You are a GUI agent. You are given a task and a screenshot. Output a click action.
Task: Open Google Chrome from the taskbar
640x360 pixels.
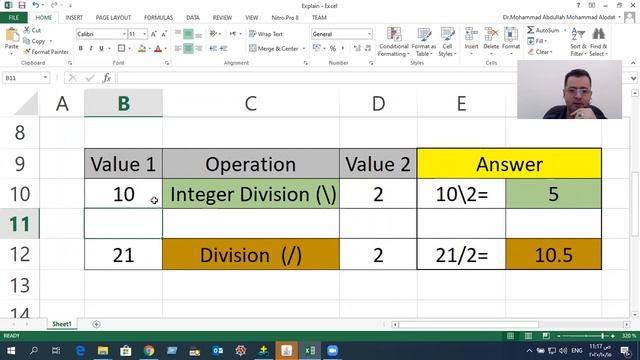[x=149, y=351]
